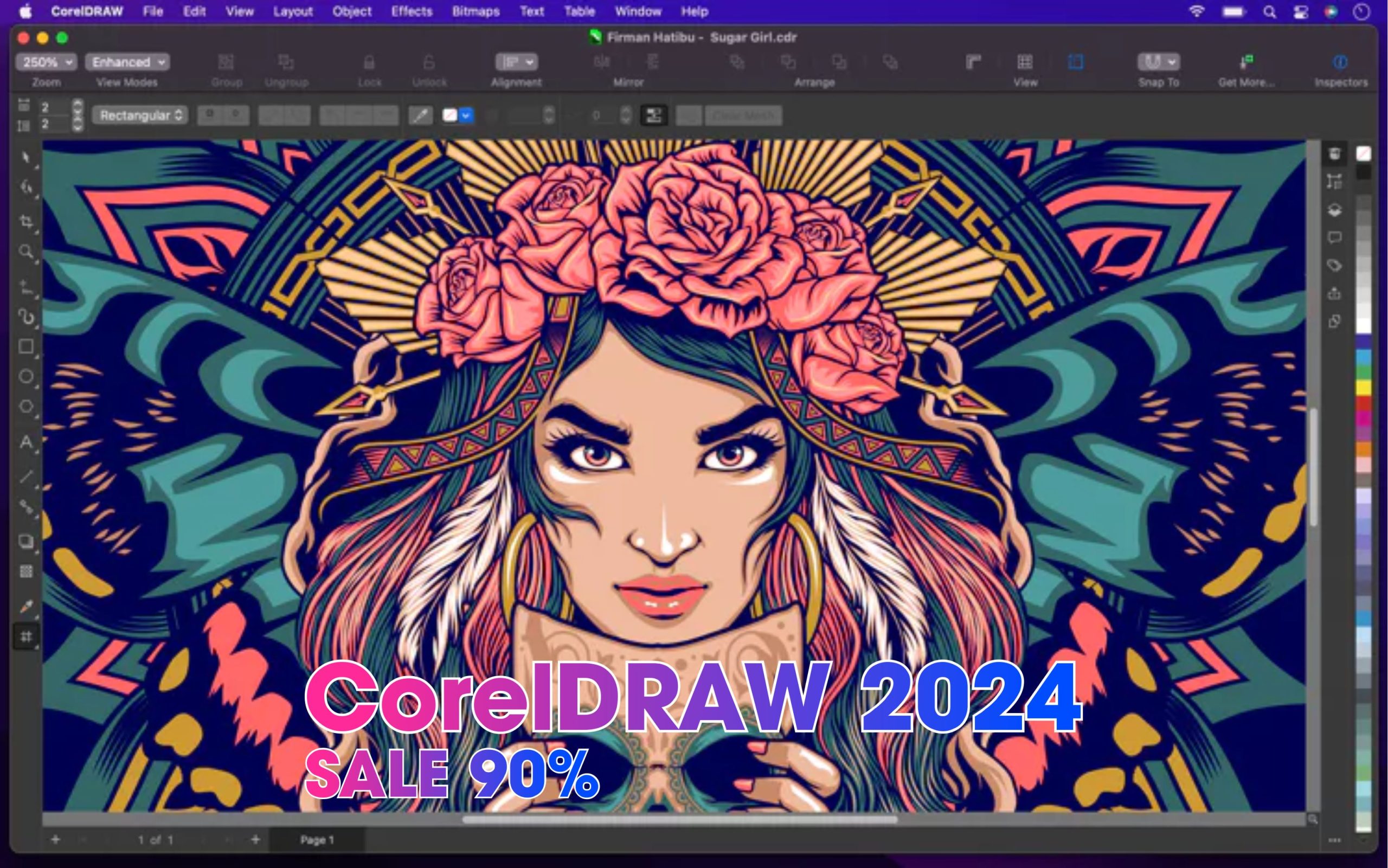The width and height of the screenshot is (1388, 868).
Task: Select the Parallel Dimension line tool
Action: [x=26, y=477]
